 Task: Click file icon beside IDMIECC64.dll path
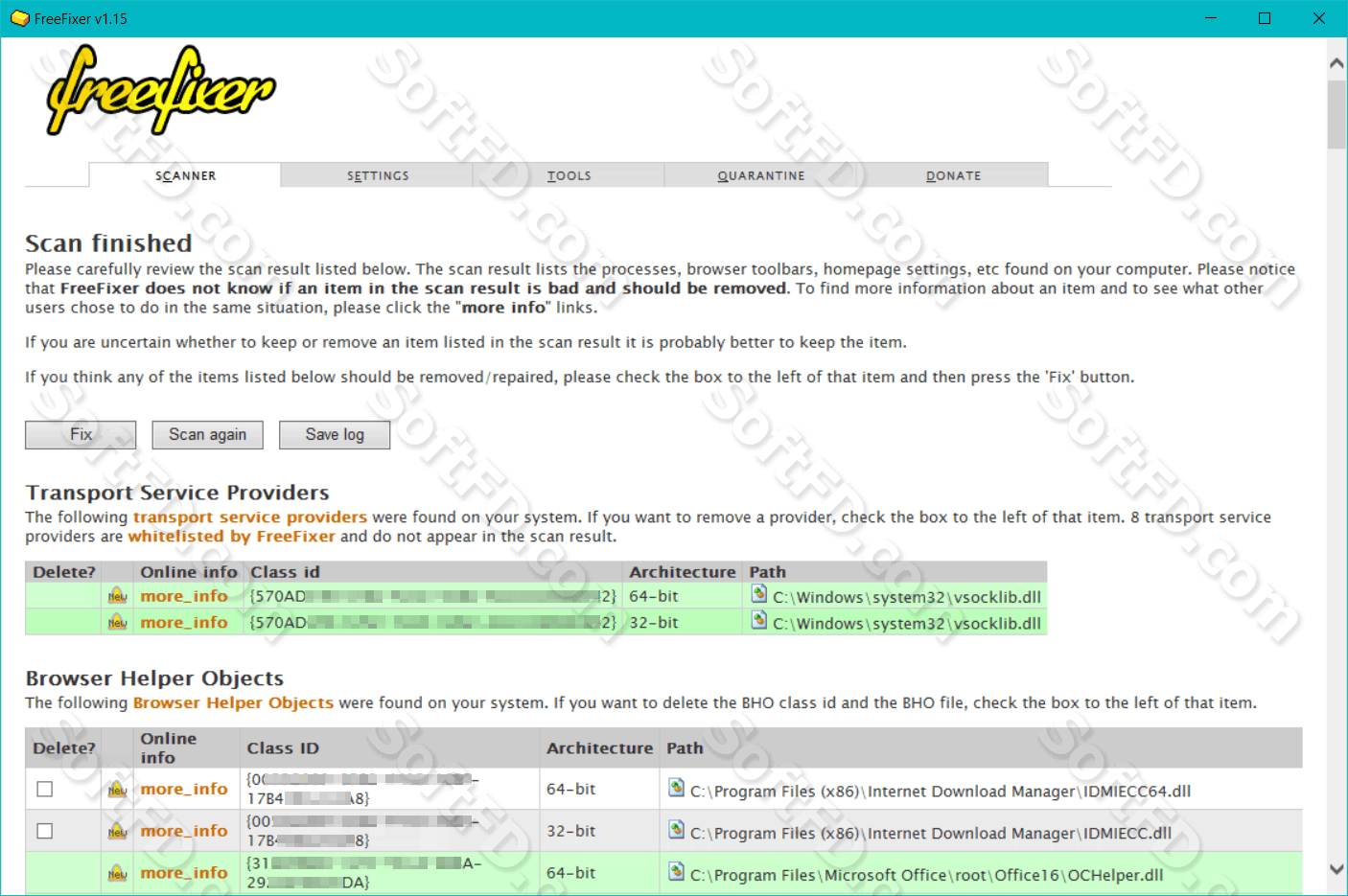tap(677, 789)
